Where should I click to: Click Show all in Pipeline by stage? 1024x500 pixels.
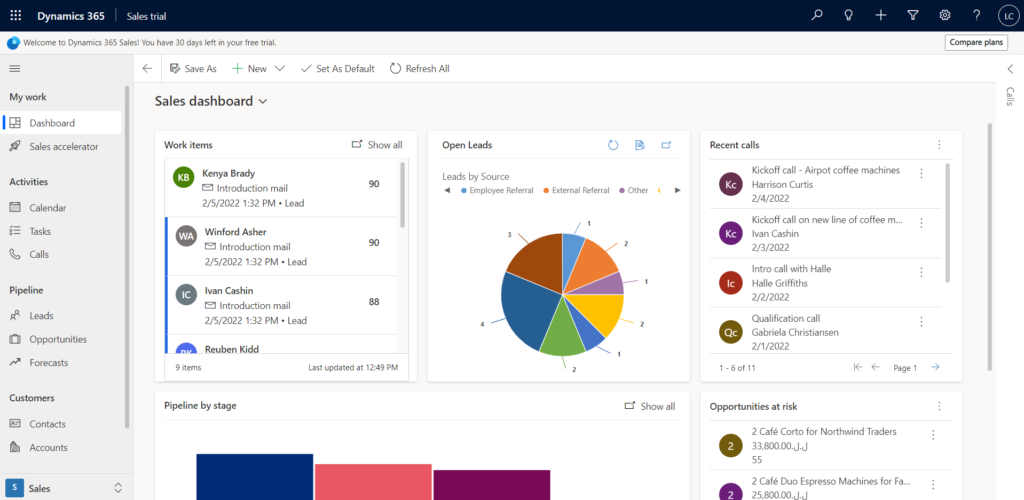pos(650,406)
